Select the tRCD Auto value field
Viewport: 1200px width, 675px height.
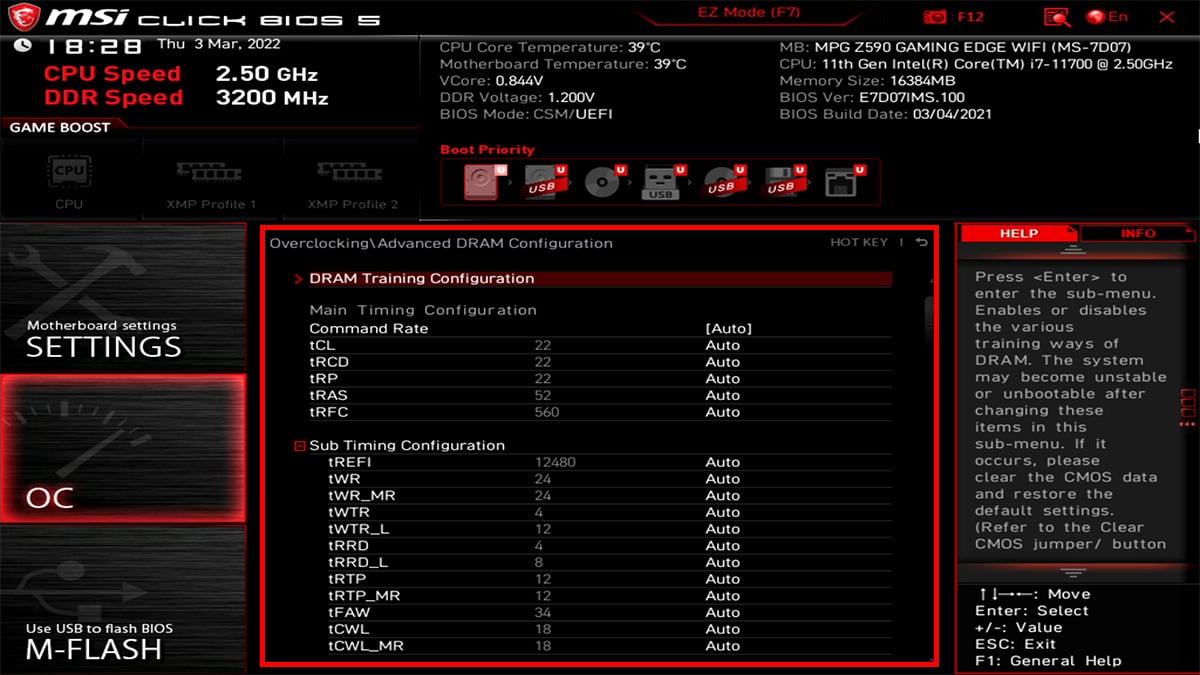pos(723,362)
